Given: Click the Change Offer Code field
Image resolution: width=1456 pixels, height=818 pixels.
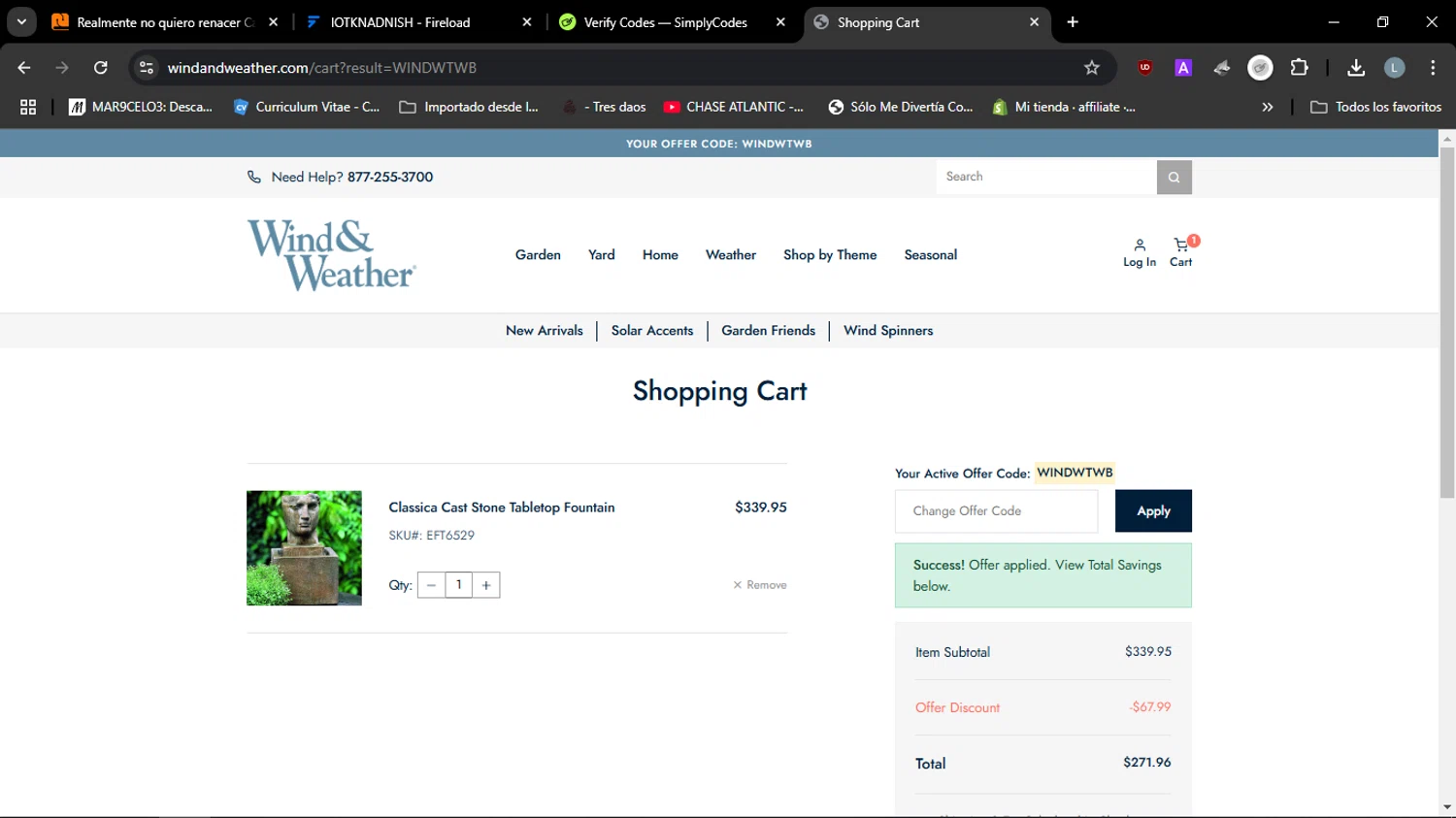Looking at the screenshot, I should [996, 510].
